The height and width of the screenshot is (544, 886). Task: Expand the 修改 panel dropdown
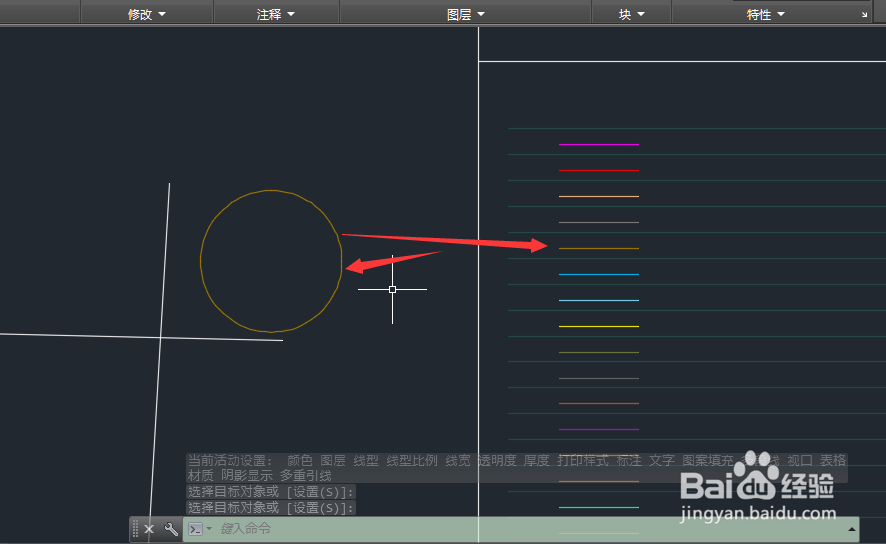pyautogui.click(x=146, y=14)
